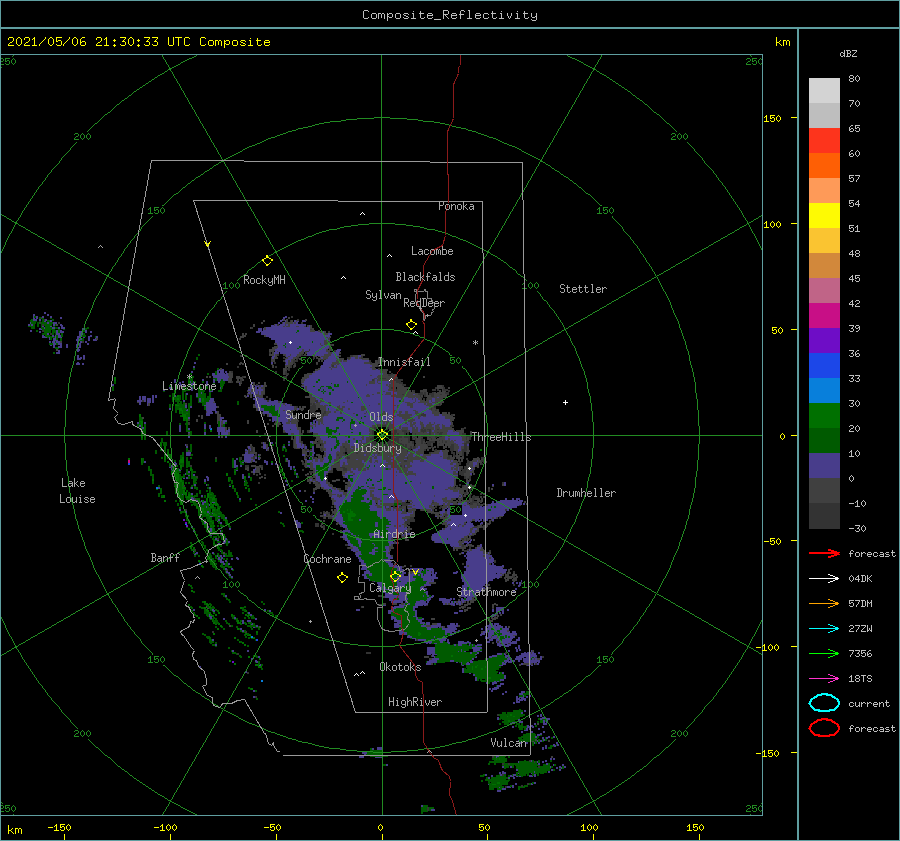The width and height of the screenshot is (900, 841).
Task: Click the Airdrie town label
Action: tap(394, 534)
